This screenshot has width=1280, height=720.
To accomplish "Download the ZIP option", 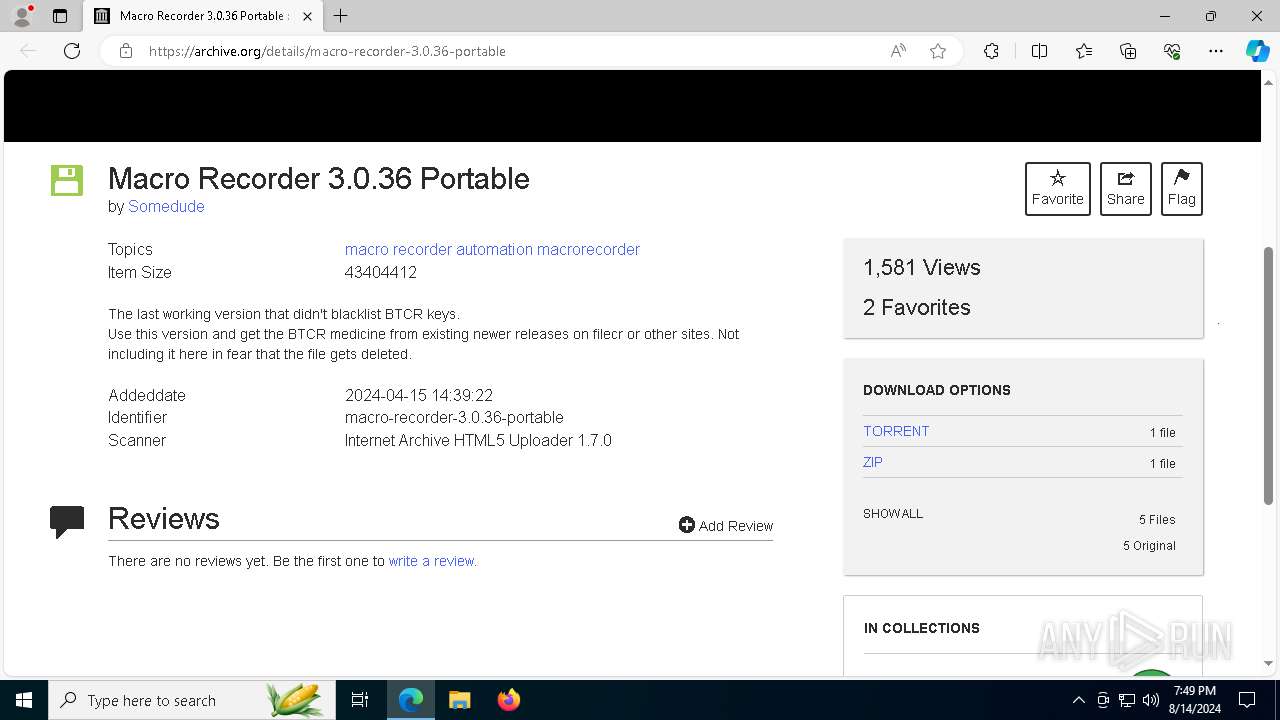I will [x=873, y=462].
